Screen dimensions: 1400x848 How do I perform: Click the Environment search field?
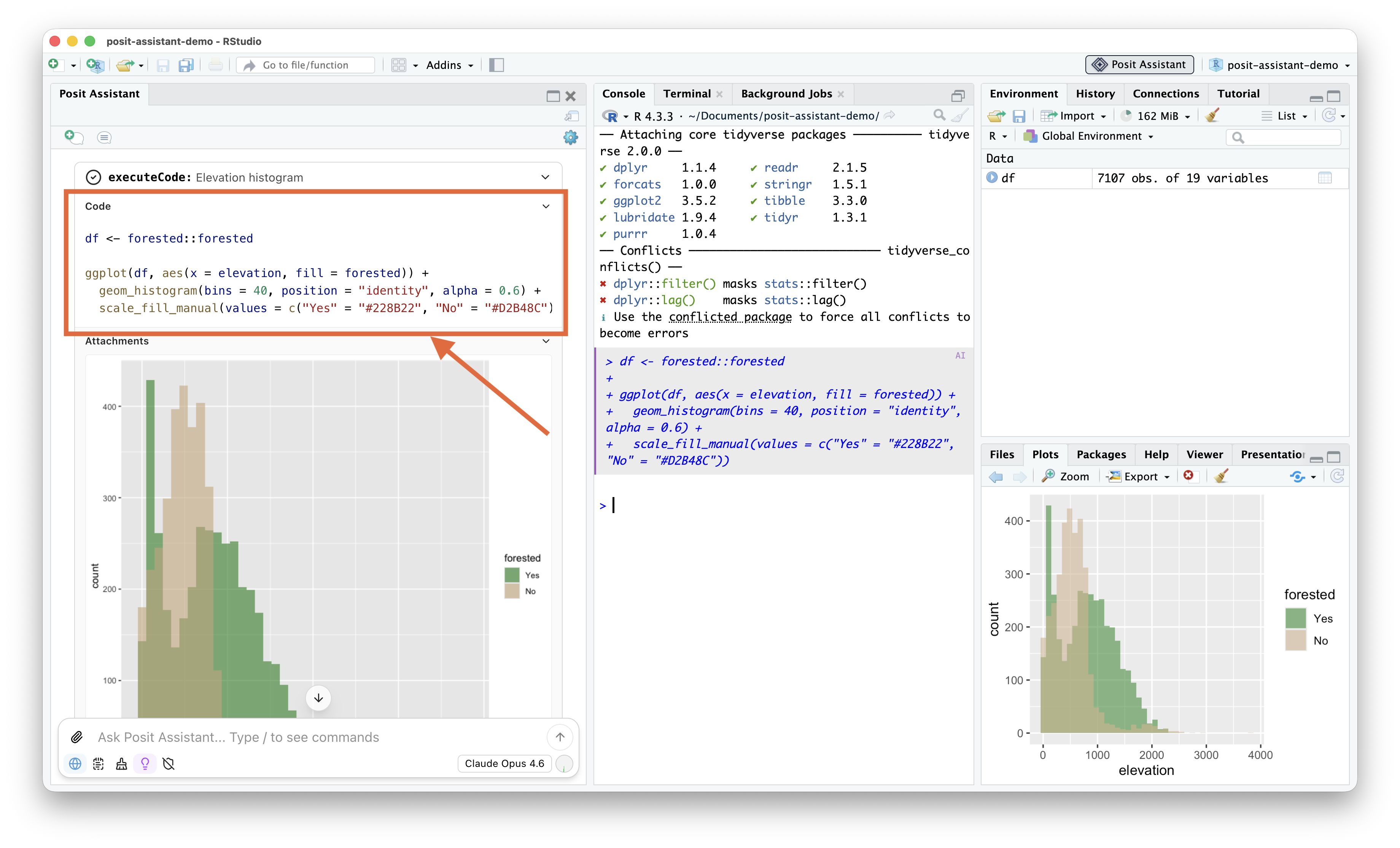click(1284, 137)
